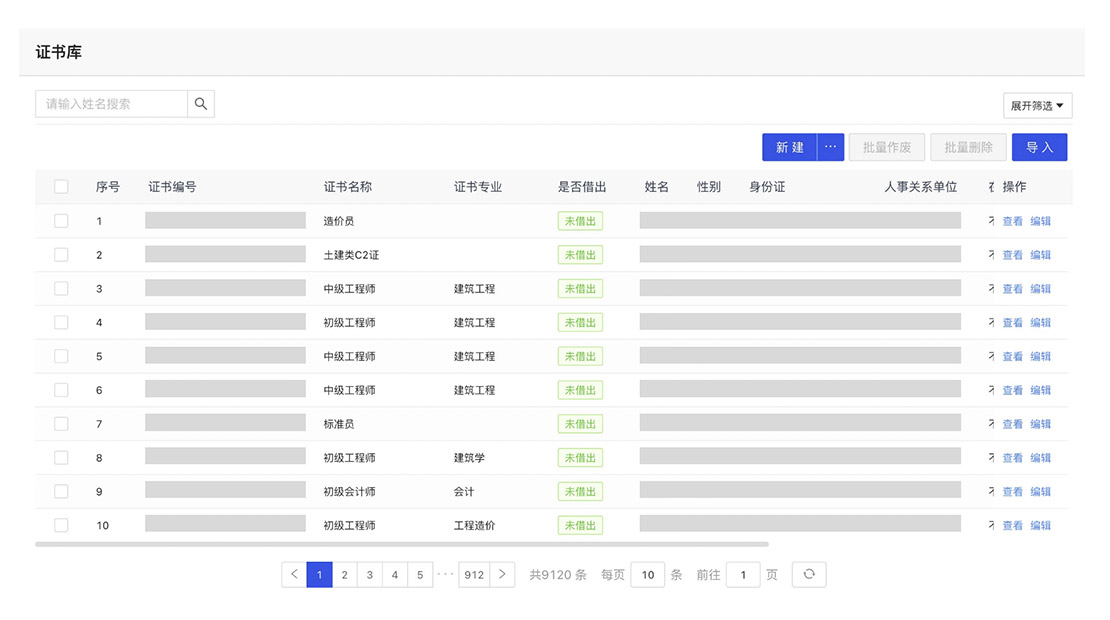Click the 新建 button
Viewport: 1110px width, 620px height.
click(789, 147)
